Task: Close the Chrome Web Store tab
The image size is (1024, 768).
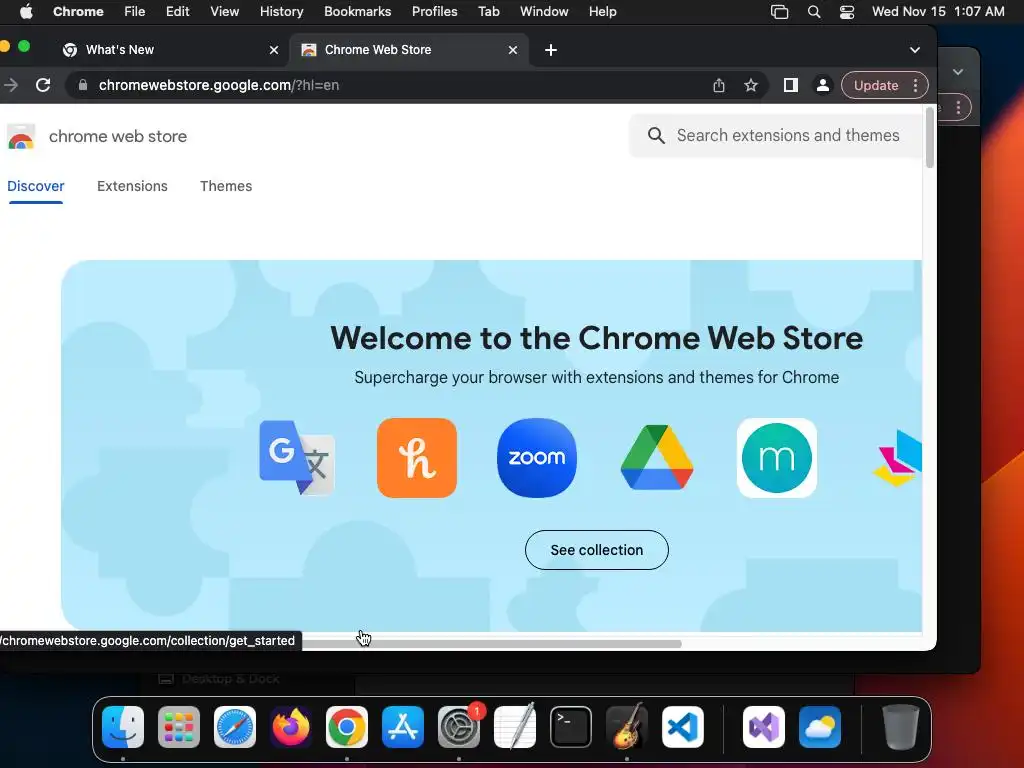Action: click(513, 50)
